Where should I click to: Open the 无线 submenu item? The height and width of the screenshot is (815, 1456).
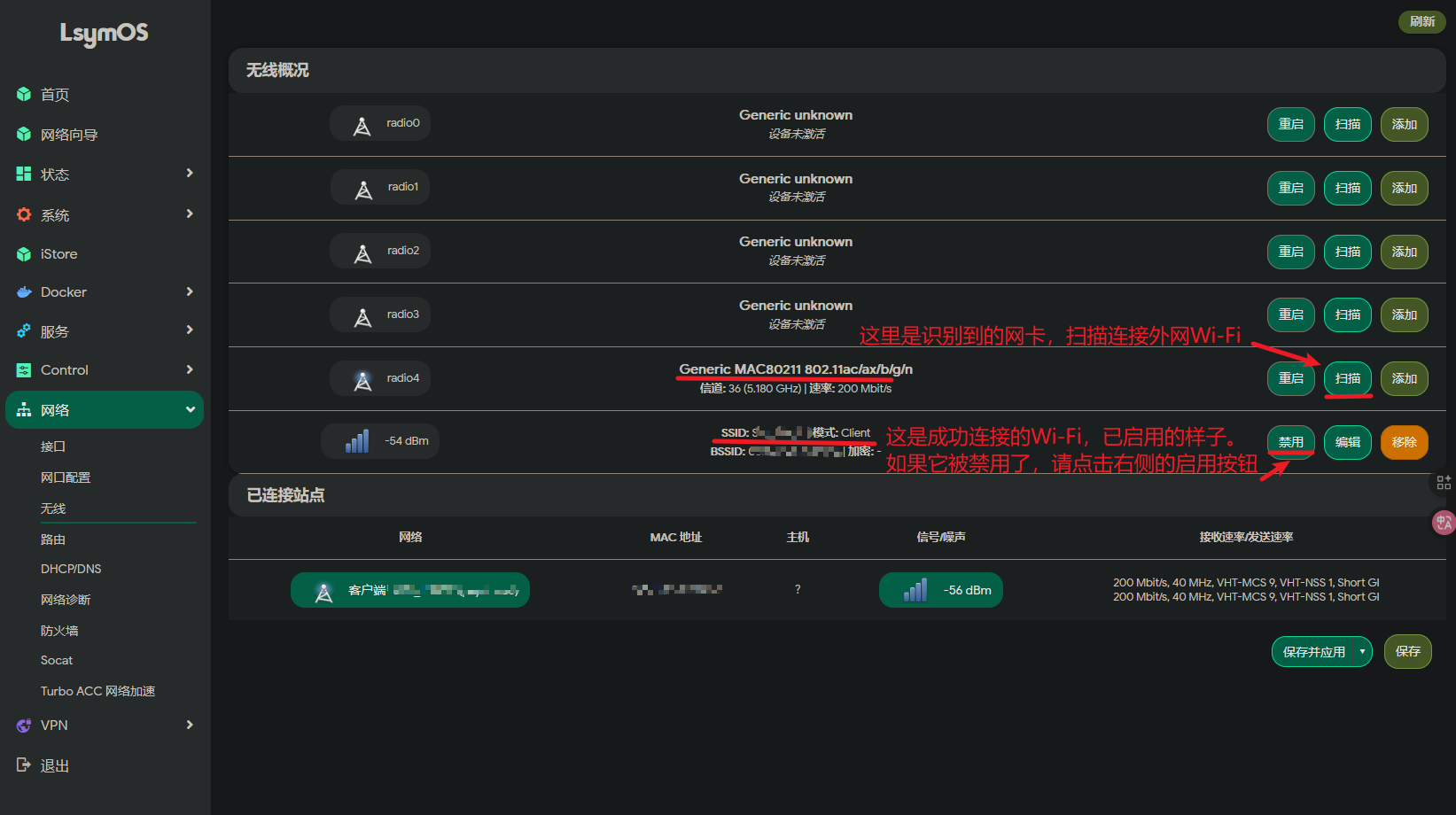click(x=53, y=508)
